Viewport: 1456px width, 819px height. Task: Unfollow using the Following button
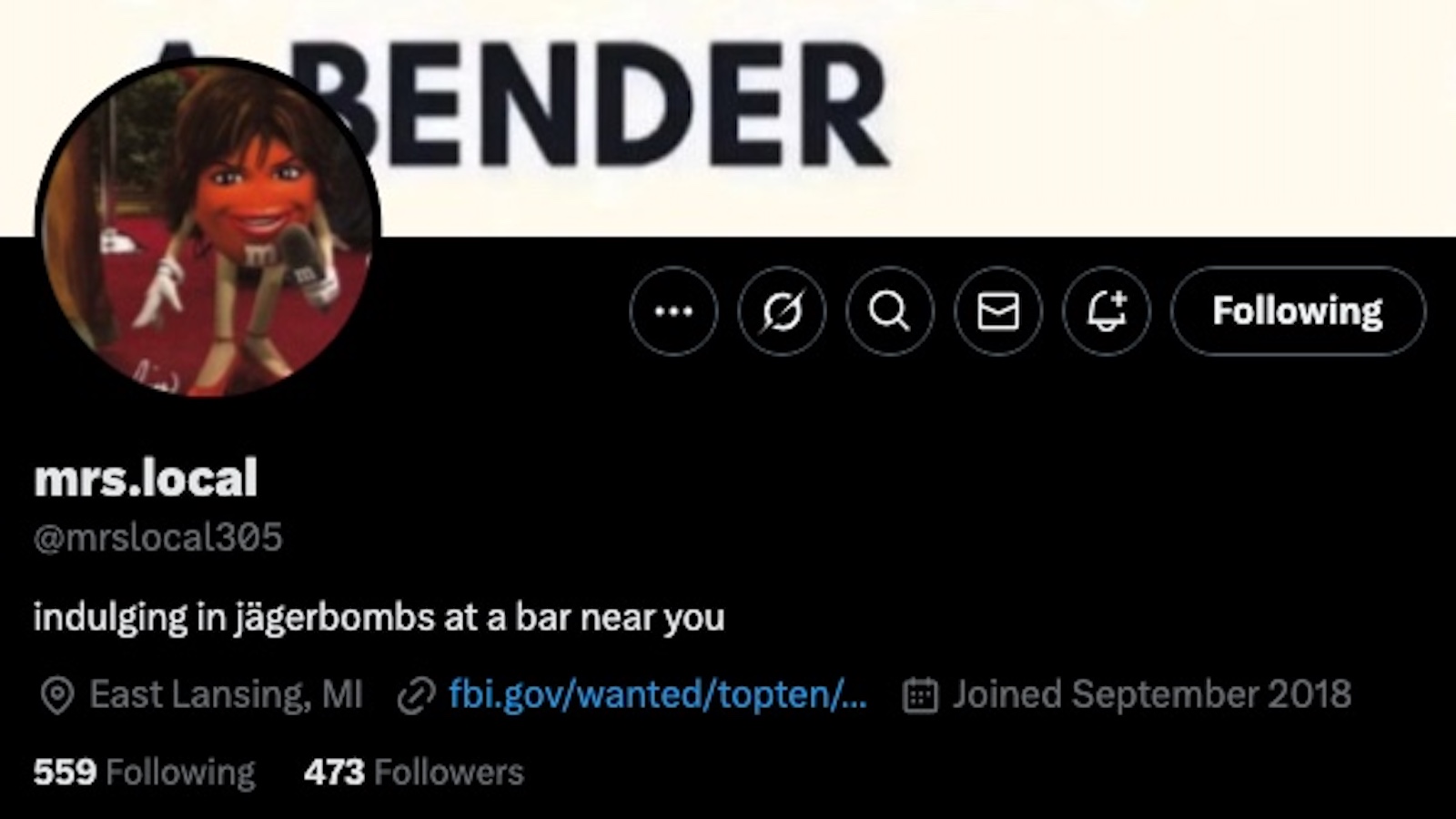(x=1298, y=311)
